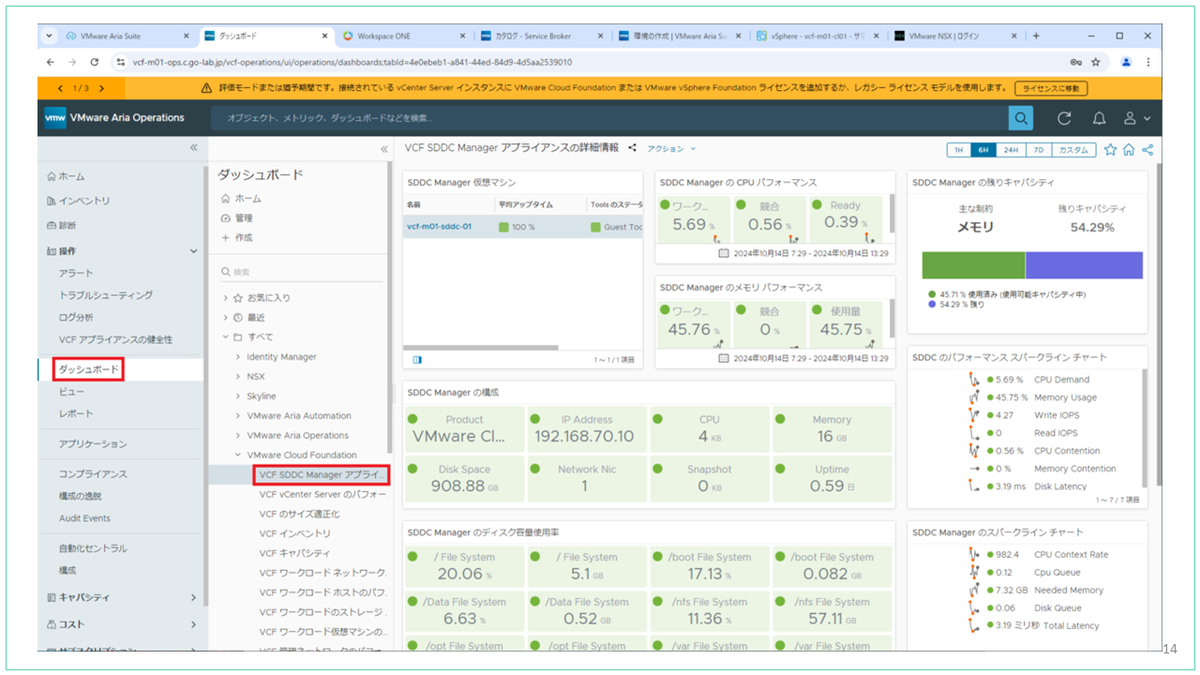
Task: Click the browser back arrow
Action: pos(49,62)
